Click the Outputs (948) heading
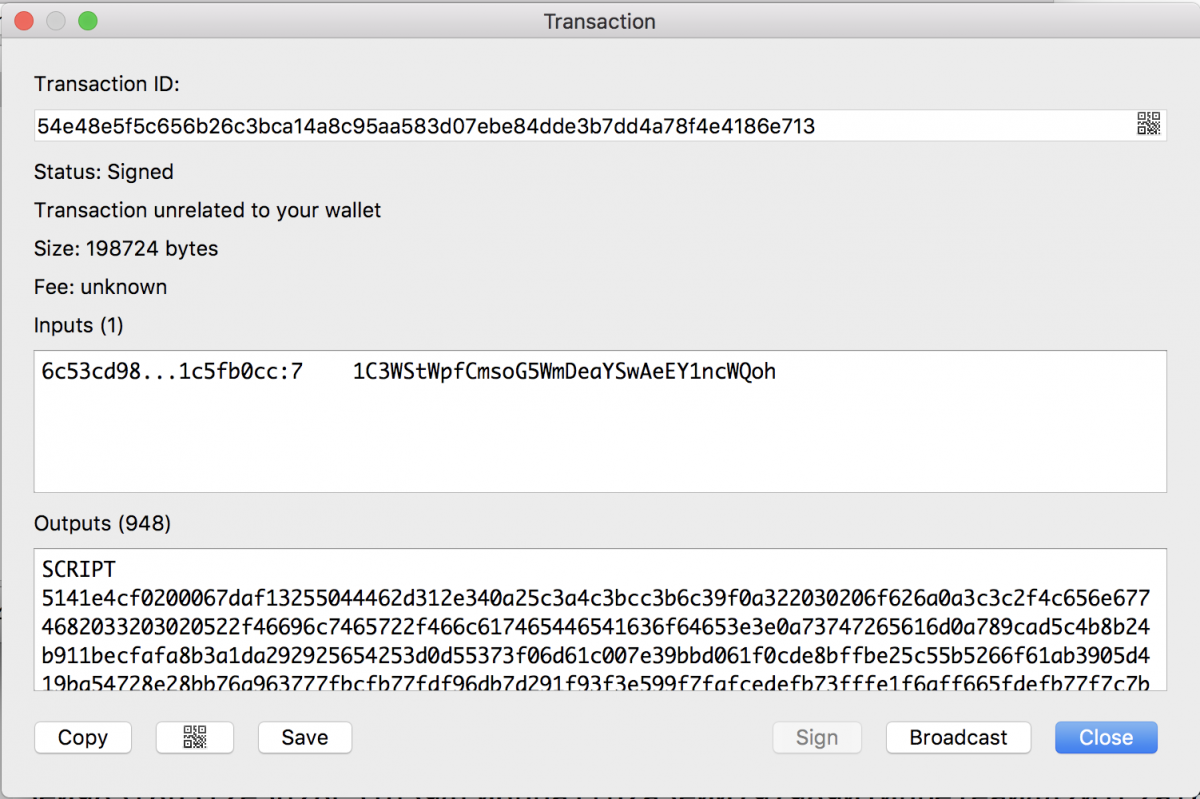Image resolution: width=1200 pixels, height=799 pixels. [x=103, y=523]
